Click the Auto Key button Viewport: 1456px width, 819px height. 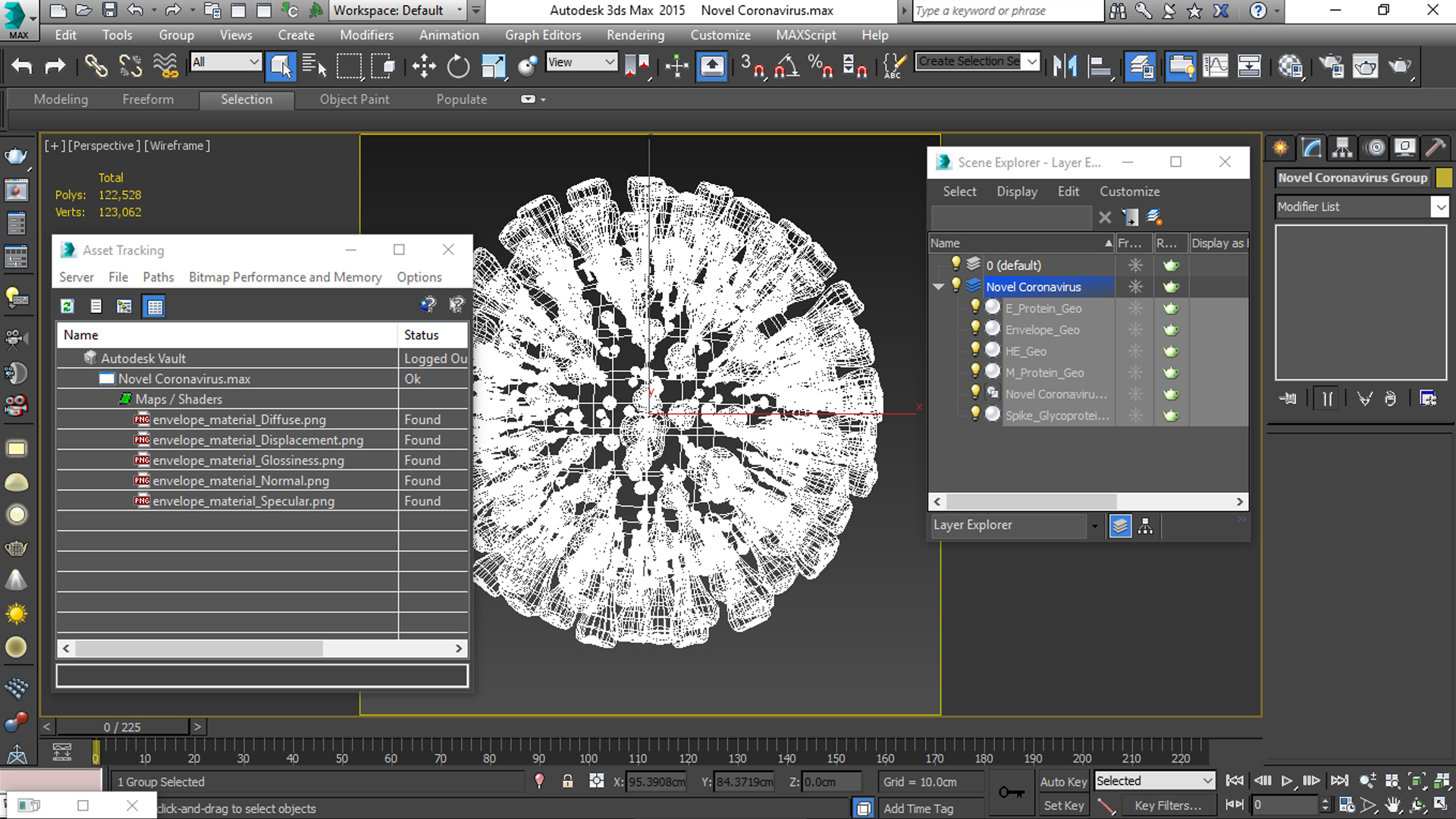(1062, 782)
